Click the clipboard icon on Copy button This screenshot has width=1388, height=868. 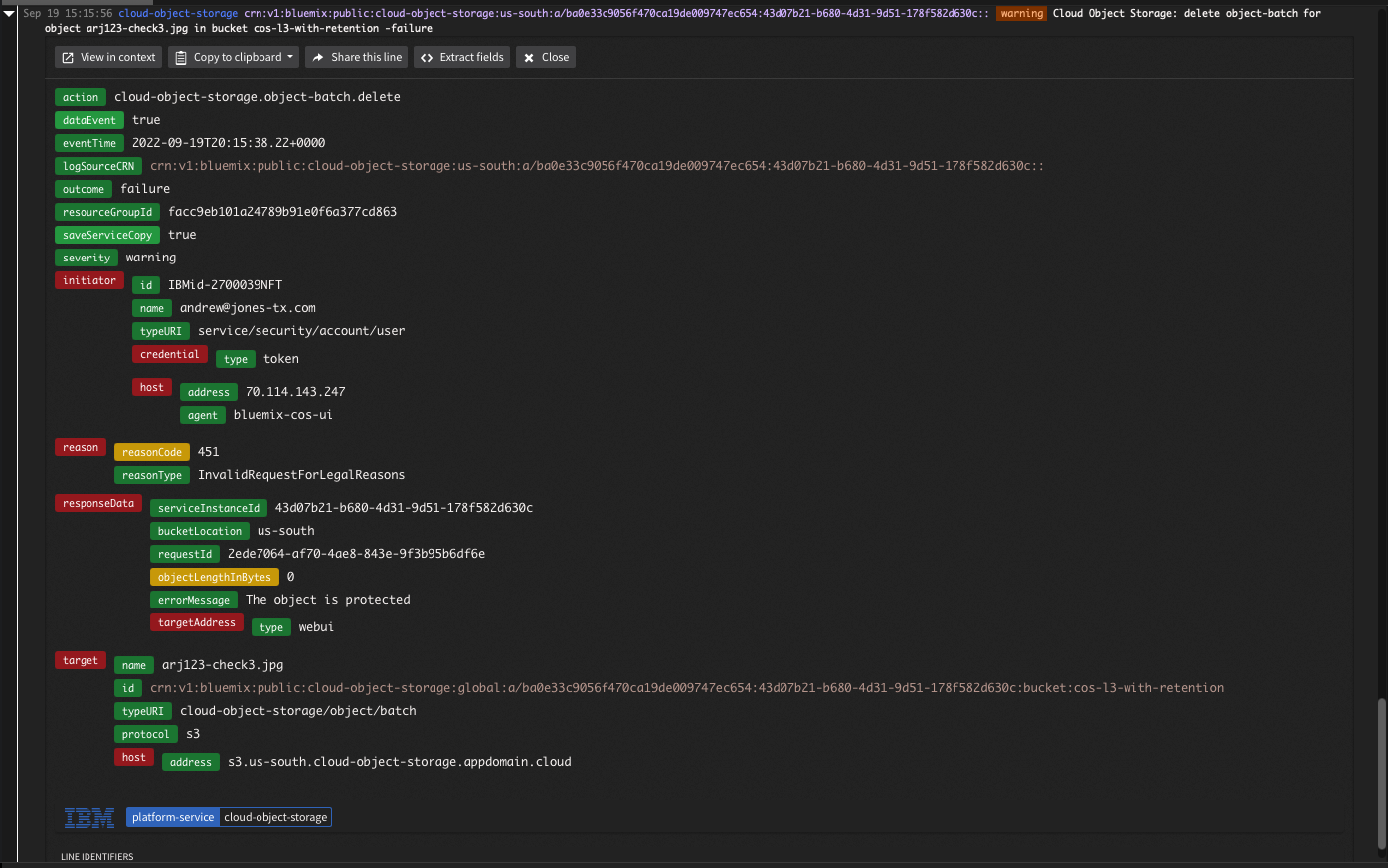point(181,58)
